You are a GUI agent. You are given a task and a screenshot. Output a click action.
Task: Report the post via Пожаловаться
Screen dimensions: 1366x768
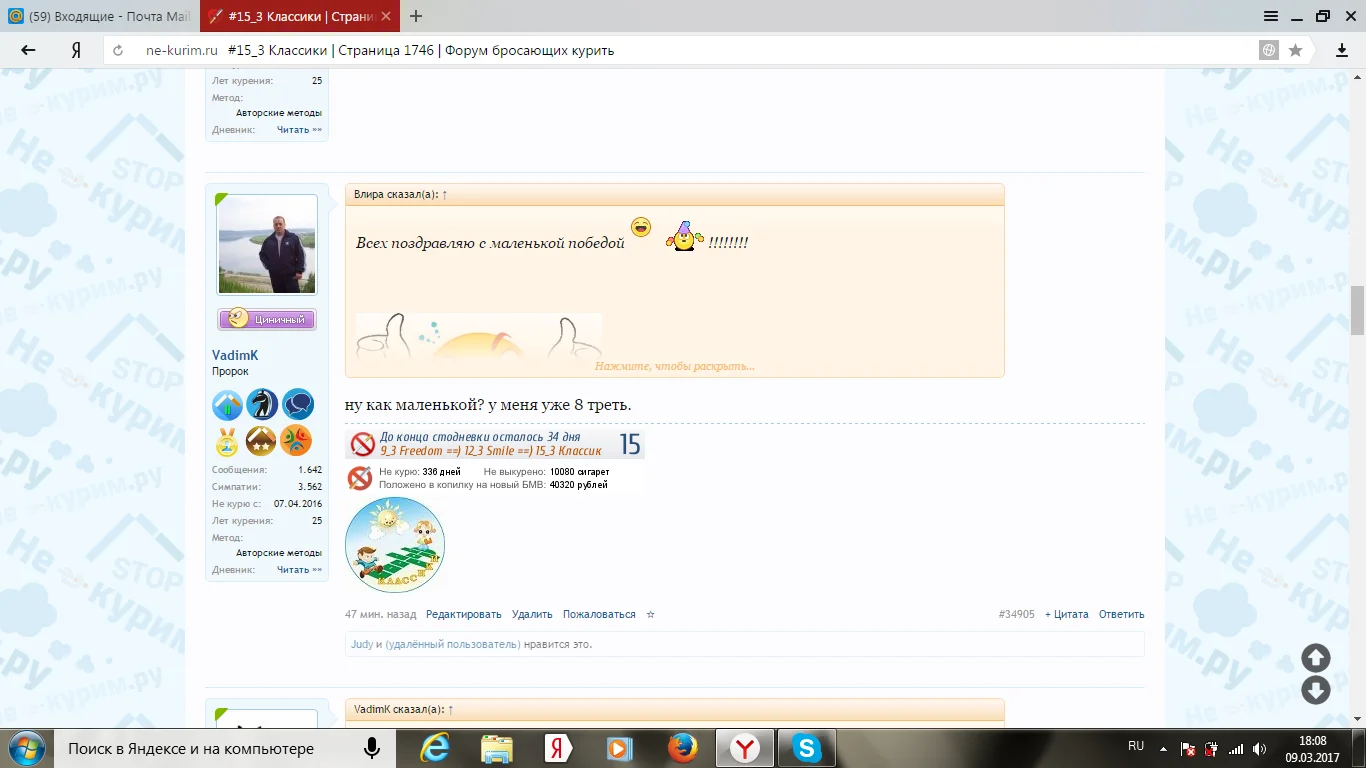(599, 615)
